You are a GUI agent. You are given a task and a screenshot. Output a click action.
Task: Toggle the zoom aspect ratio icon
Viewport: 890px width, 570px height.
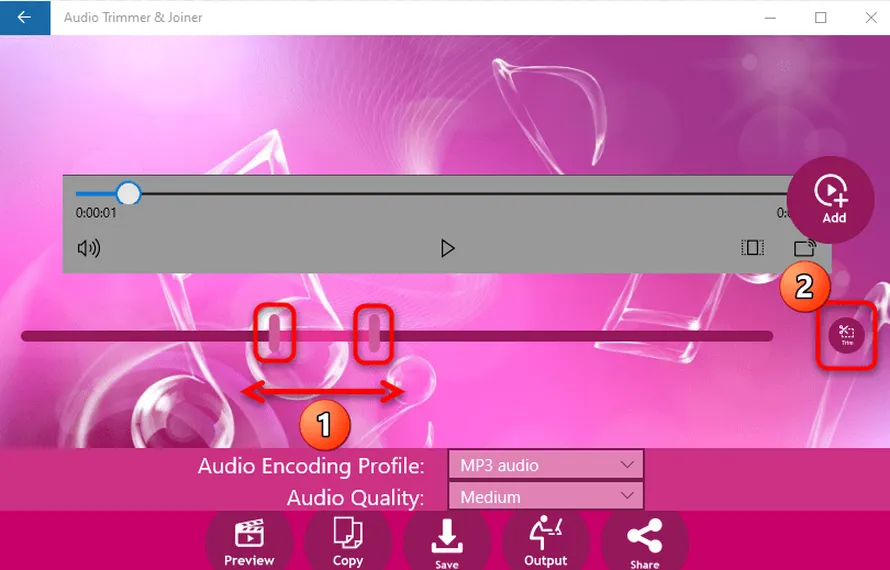[752, 248]
